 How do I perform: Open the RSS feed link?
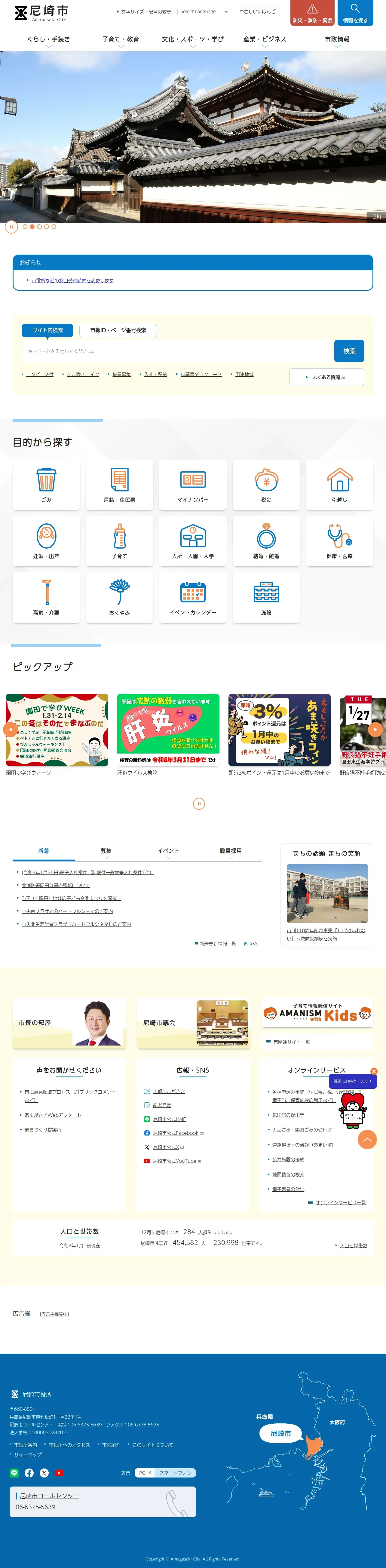click(253, 944)
